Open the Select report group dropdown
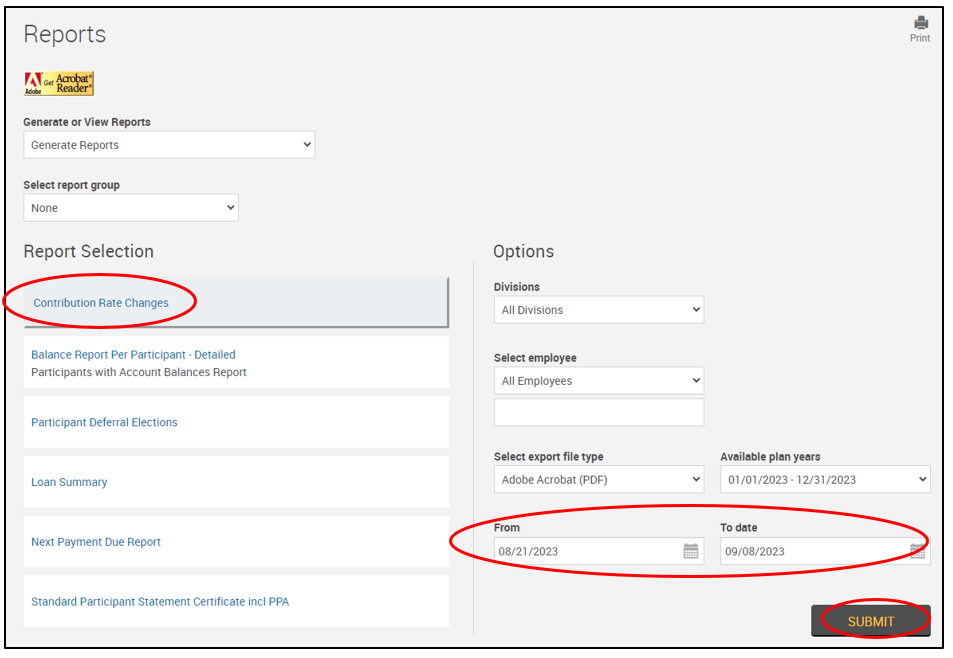 click(131, 208)
